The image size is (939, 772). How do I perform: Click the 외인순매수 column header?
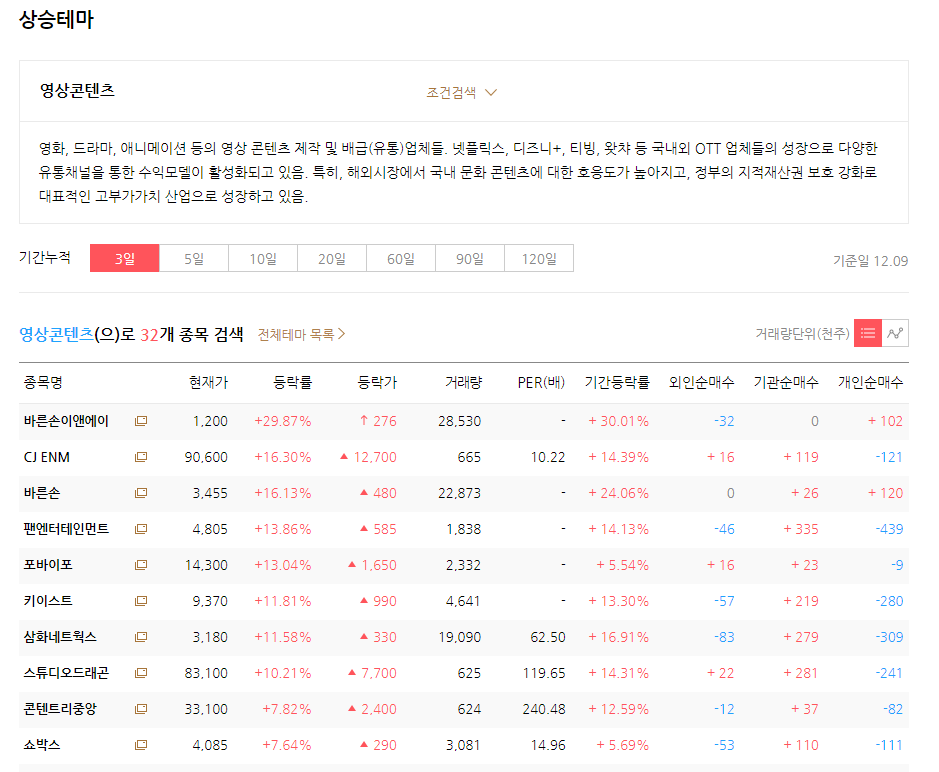pyautogui.click(x=701, y=382)
